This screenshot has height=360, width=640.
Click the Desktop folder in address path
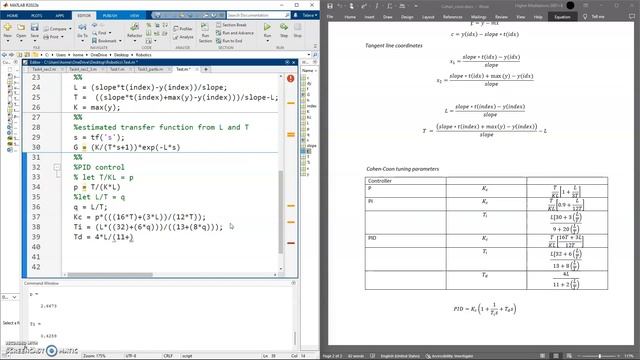tap(121, 55)
